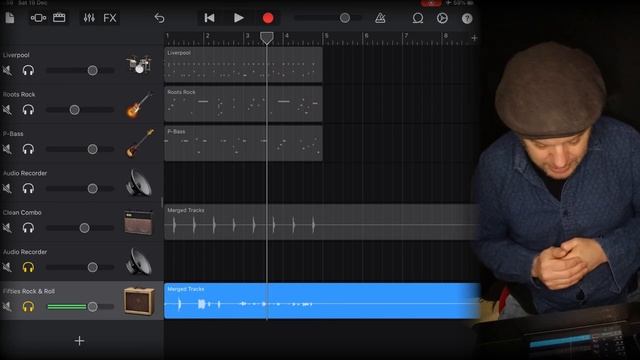Select the Clean Combo track name
The width and height of the screenshot is (640, 360).
point(22,213)
